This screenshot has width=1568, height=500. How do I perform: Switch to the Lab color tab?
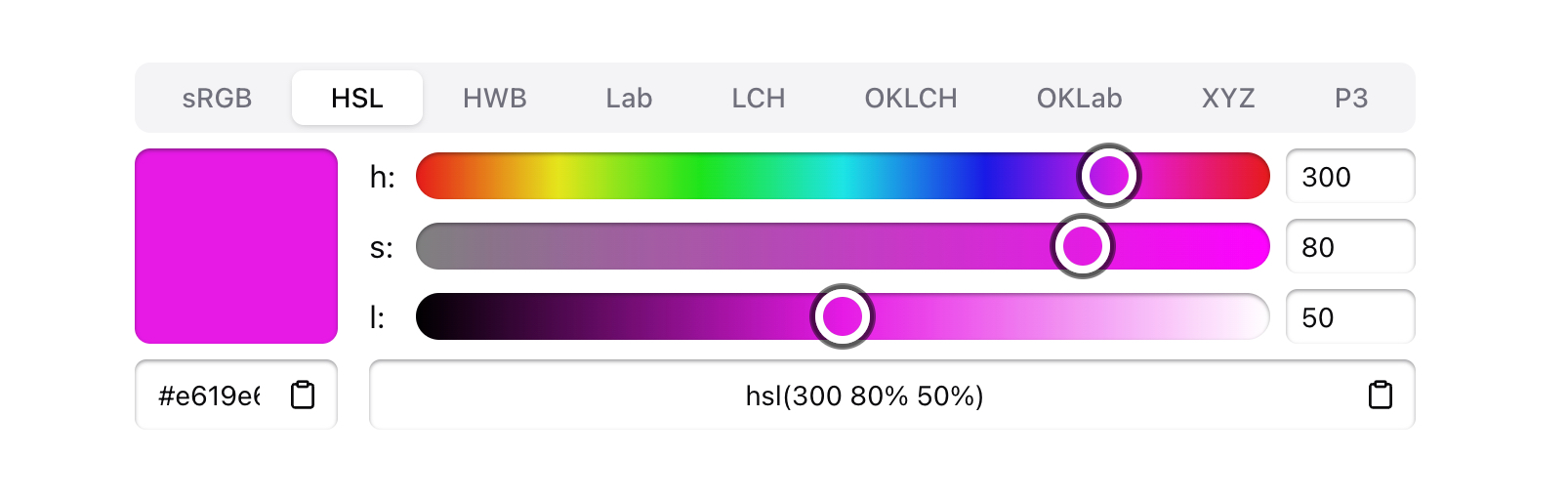click(629, 98)
